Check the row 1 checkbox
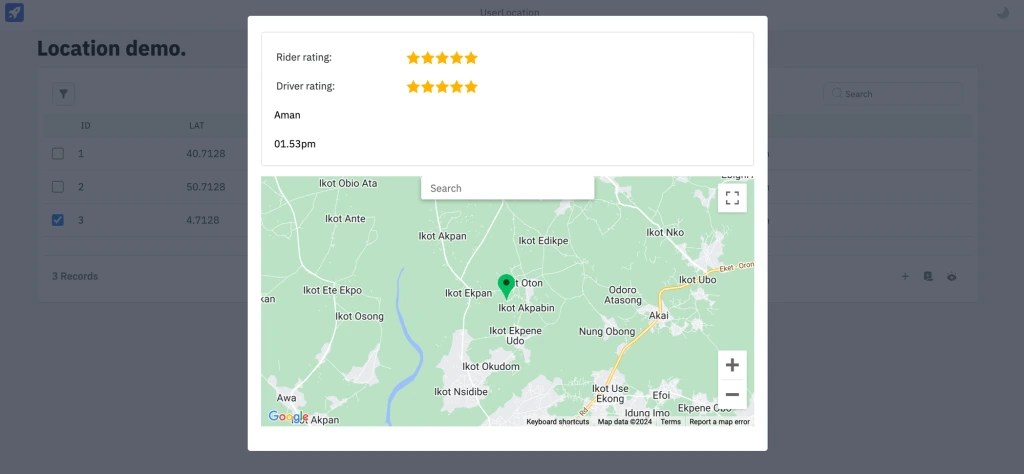This screenshot has height=474, width=1024. coord(57,153)
